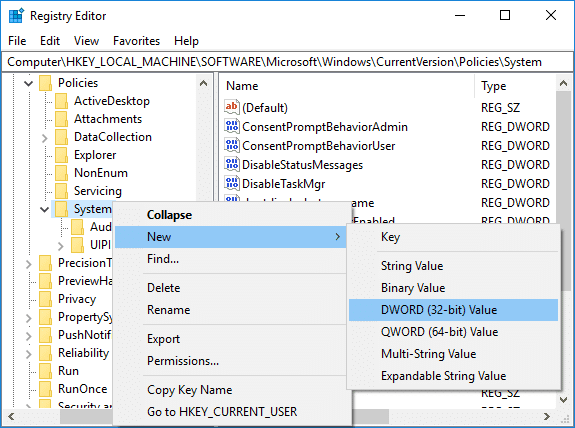Click the Policies folder icon
Image resolution: width=575 pixels, height=428 pixels.
point(45,83)
